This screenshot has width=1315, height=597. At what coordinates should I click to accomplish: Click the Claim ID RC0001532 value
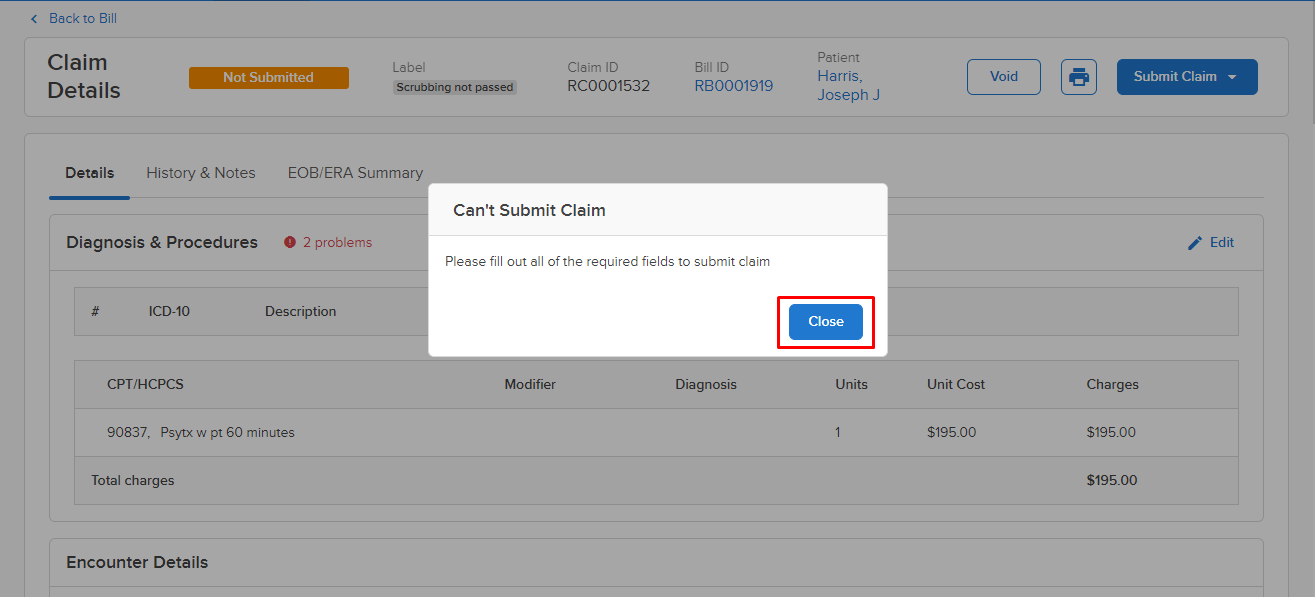[608, 85]
